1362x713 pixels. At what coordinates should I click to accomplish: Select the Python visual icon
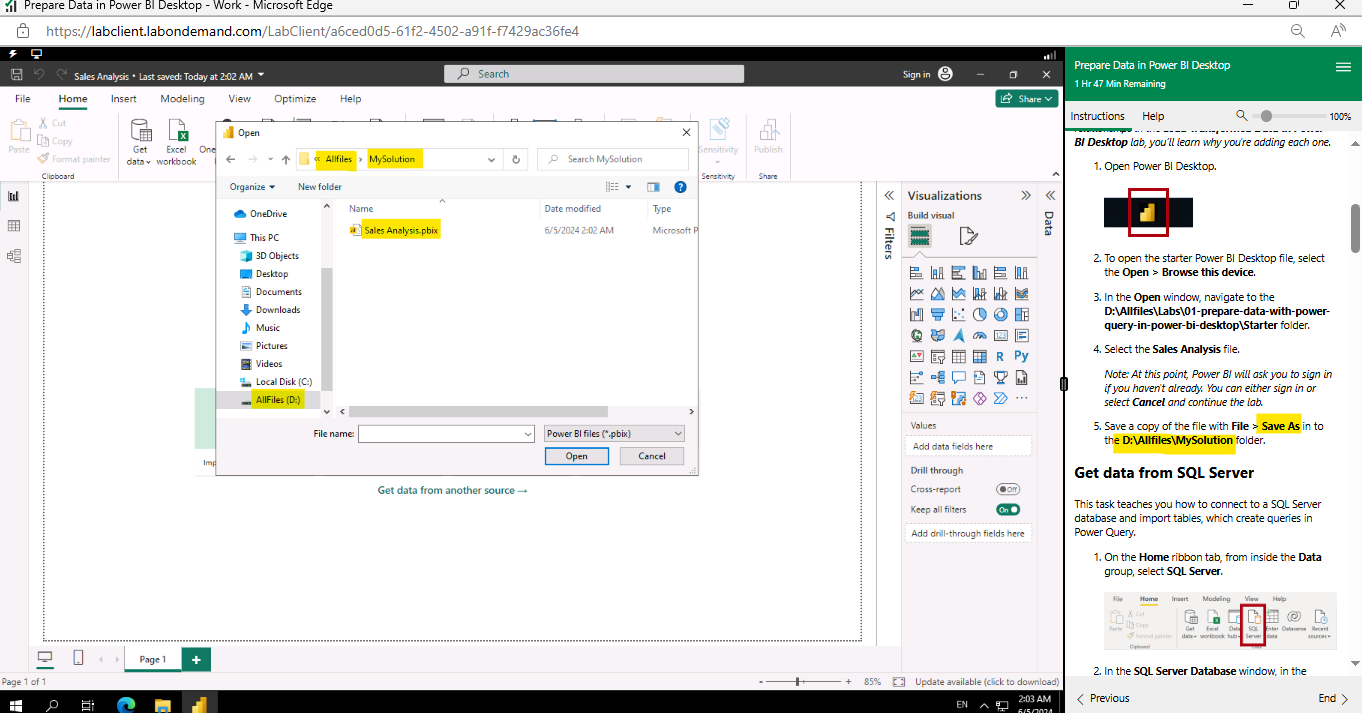click(x=1022, y=357)
